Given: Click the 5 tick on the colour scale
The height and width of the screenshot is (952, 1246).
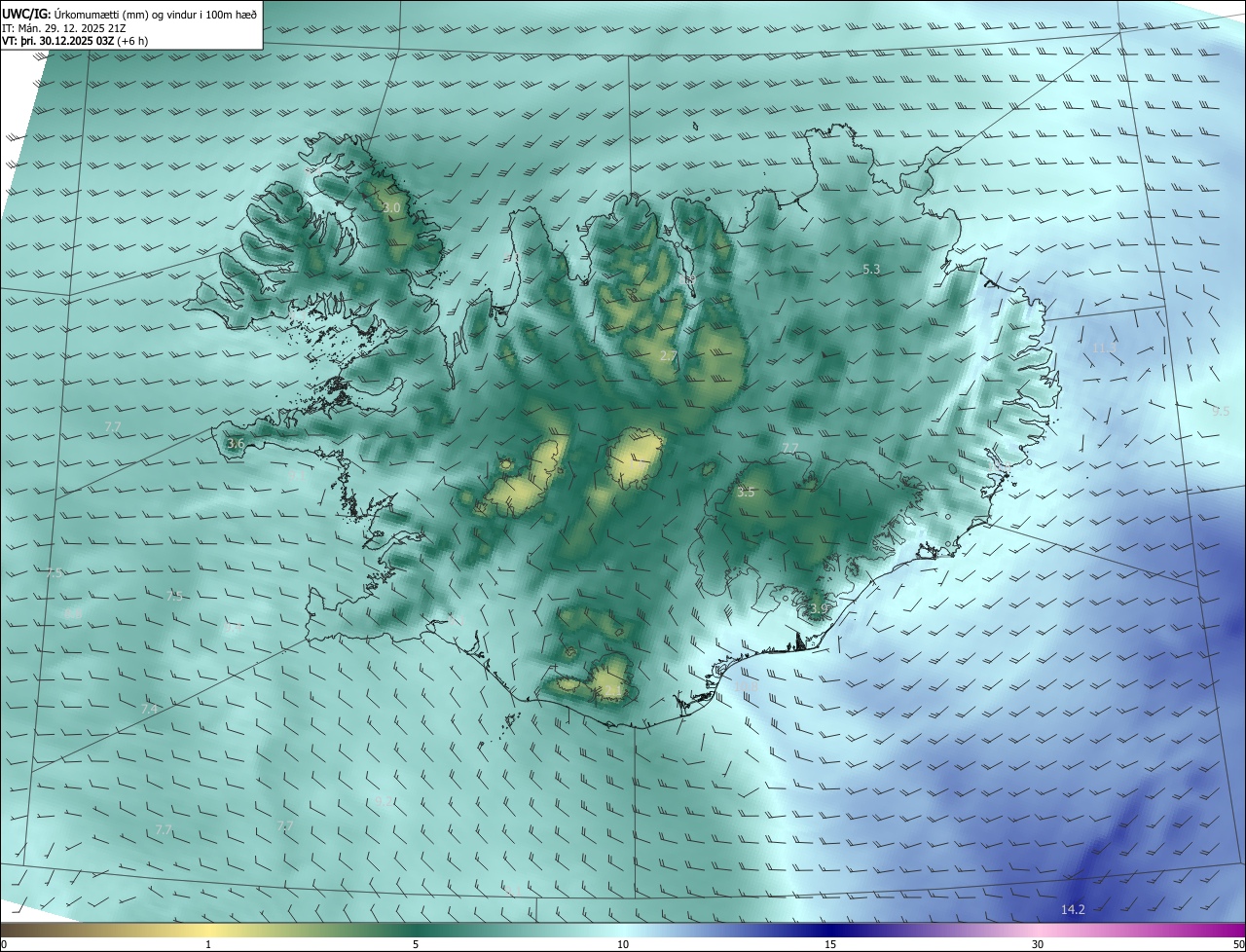Looking at the screenshot, I should (x=416, y=944).
